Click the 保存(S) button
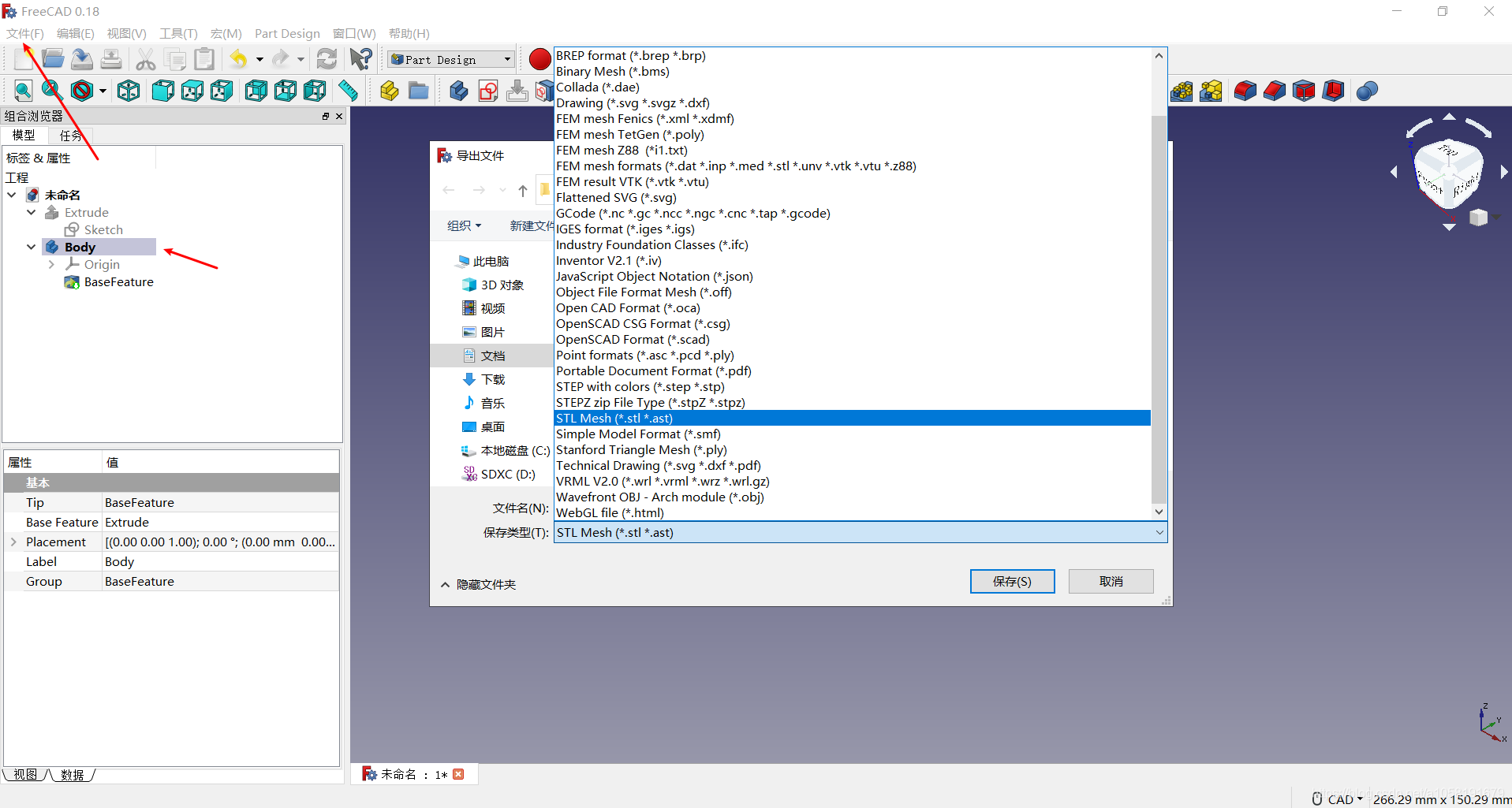Image resolution: width=1512 pixels, height=808 pixels. (x=1012, y=581)
